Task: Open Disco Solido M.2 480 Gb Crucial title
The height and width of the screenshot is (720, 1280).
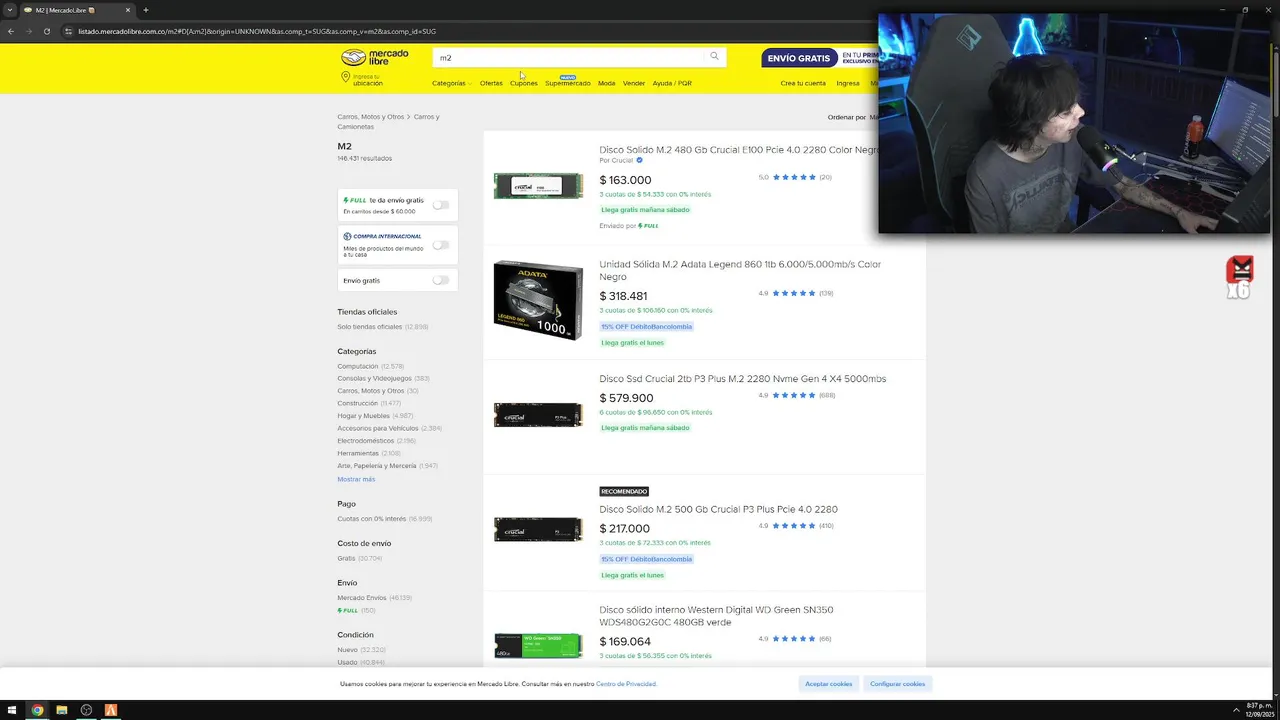Action: 739,150
